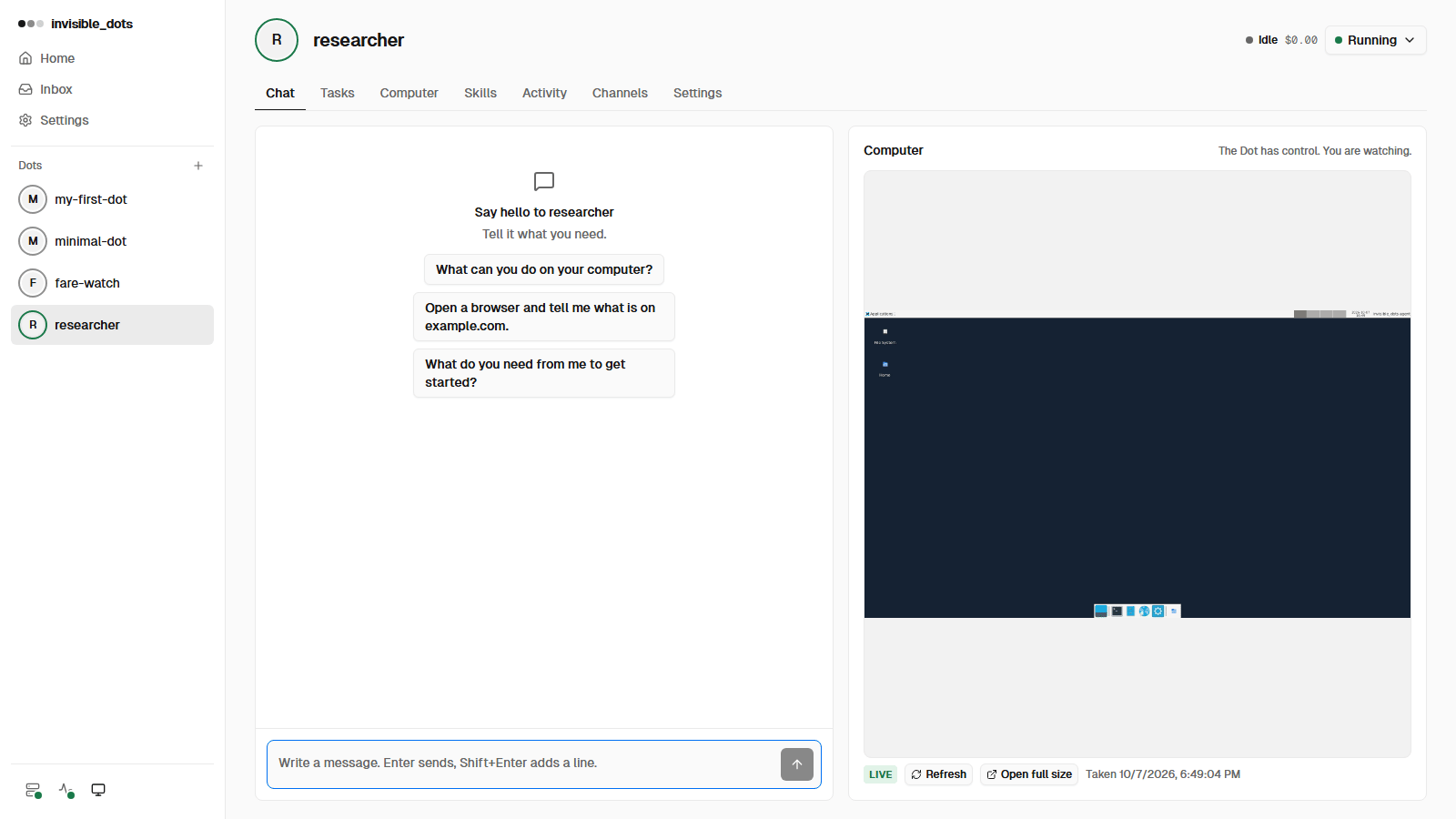Click the LIVE badge
The height and width of the screenshot is (819, 1456).
(880, 774)
